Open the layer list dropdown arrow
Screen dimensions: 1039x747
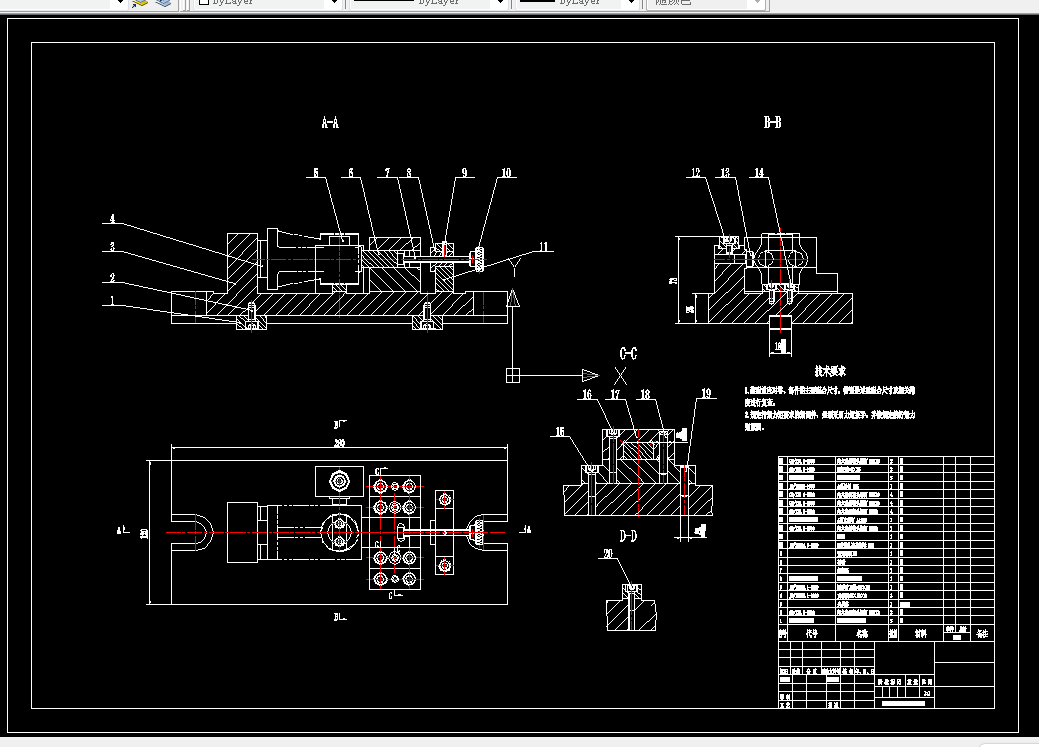pos(120,3)
